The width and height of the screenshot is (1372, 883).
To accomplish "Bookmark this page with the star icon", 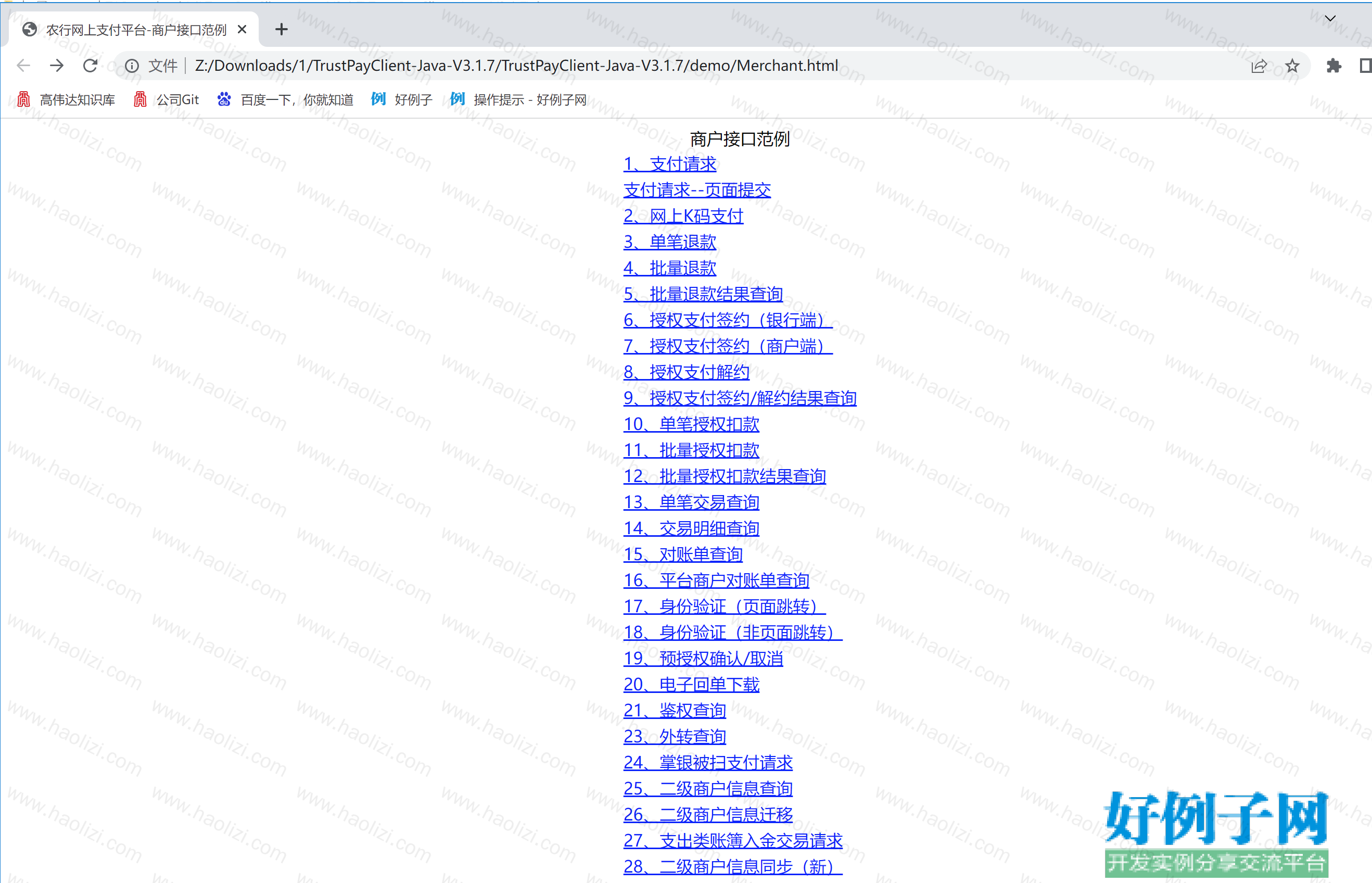I will pyautogui.click(x=1292, y=66).
